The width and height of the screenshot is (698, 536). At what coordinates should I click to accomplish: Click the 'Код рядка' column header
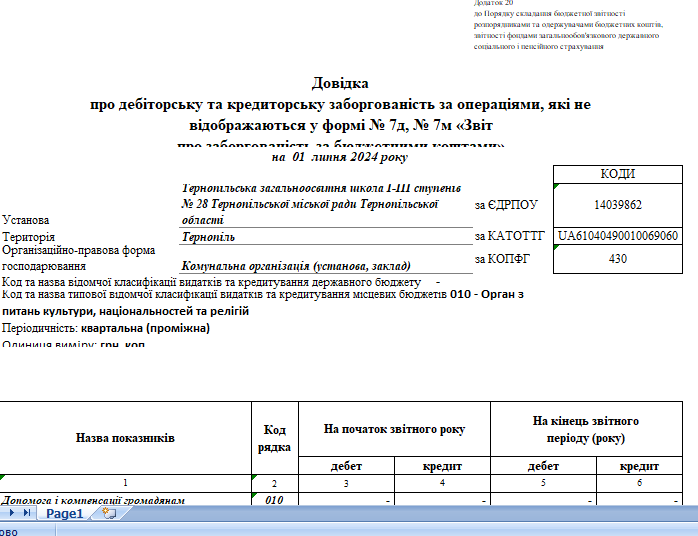point(275,438)
